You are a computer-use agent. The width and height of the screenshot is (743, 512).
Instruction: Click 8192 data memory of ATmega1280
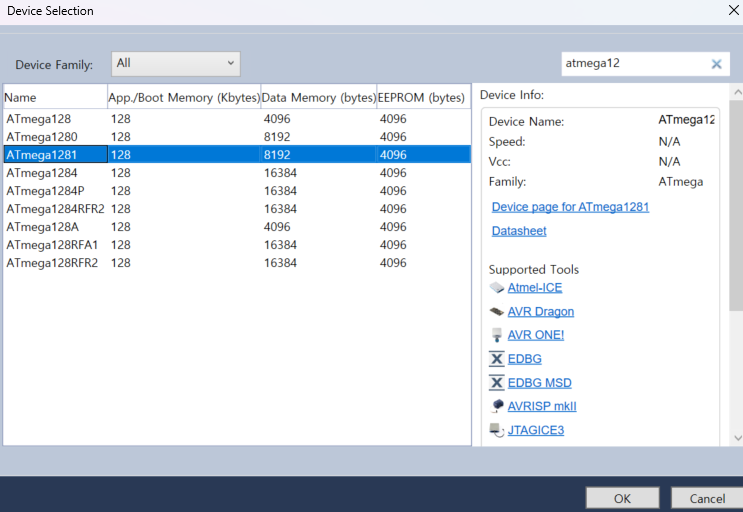pos(277,136)
